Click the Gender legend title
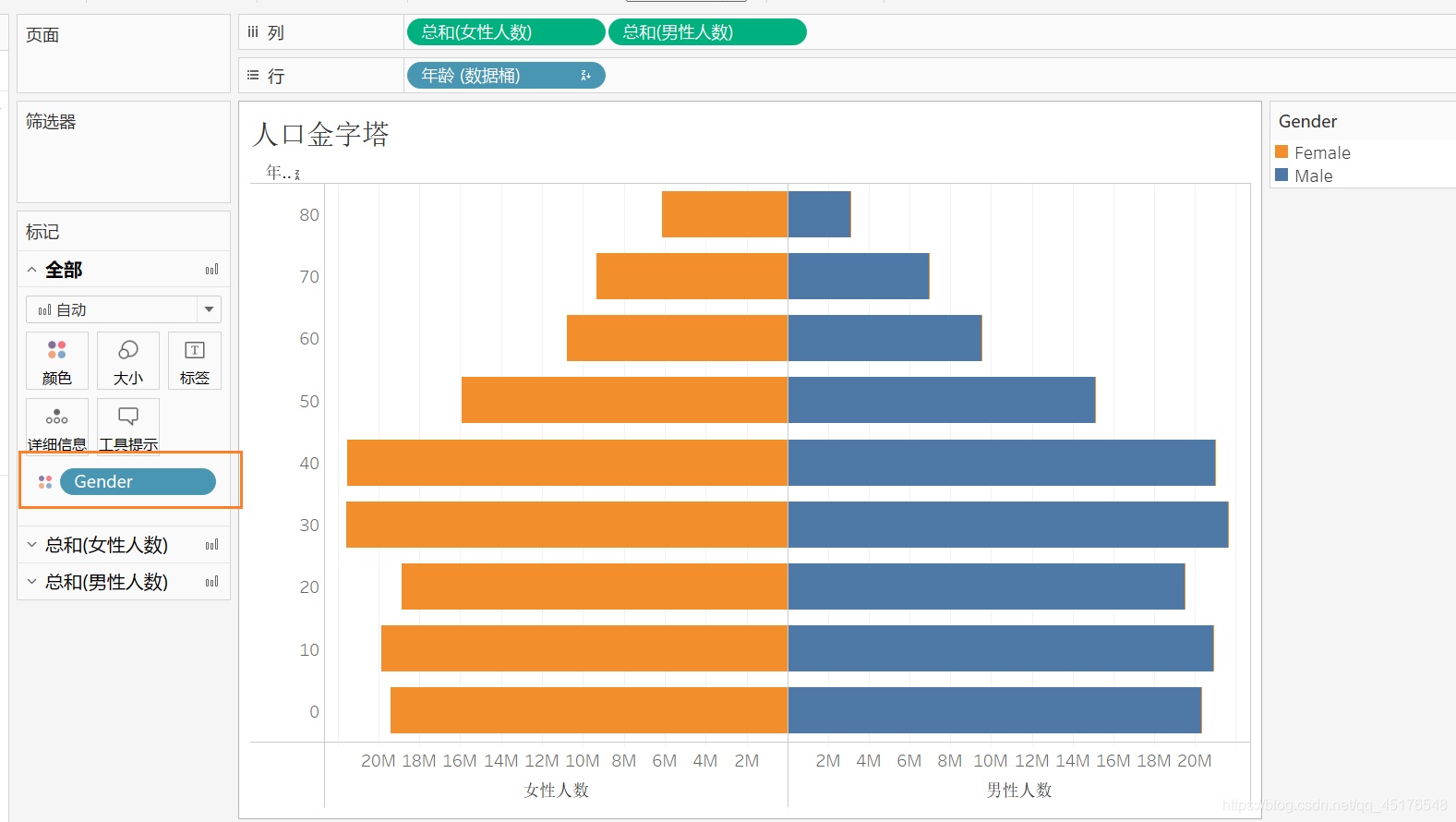Viewport: 1456px width, 822px height. [x=1307, y=122]
